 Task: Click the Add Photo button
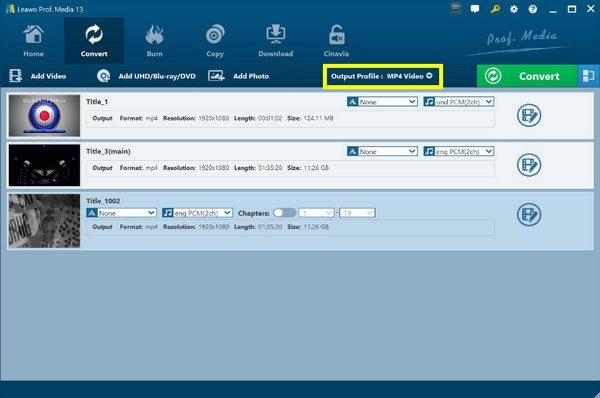238,76
